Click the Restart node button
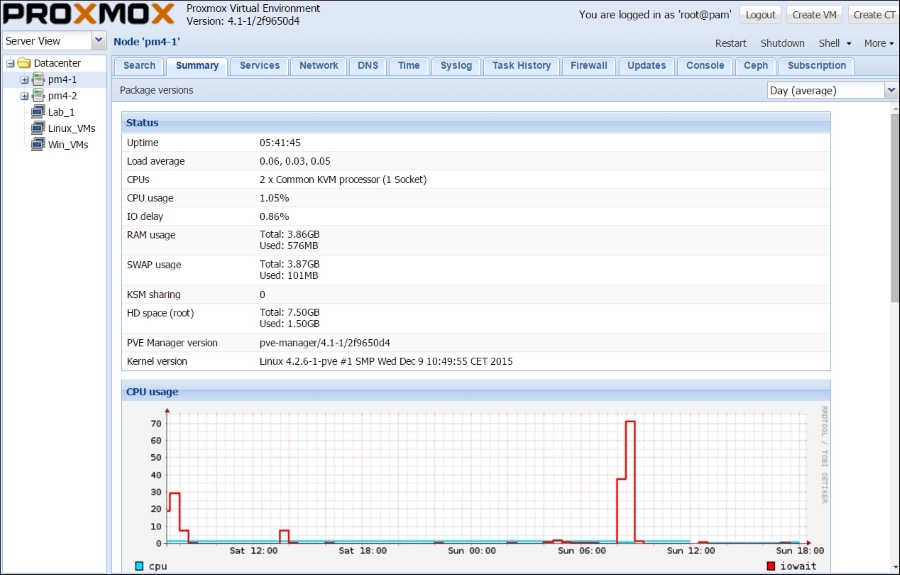The width and height of the screenshot is (900, 575). (x=731, y=43)
